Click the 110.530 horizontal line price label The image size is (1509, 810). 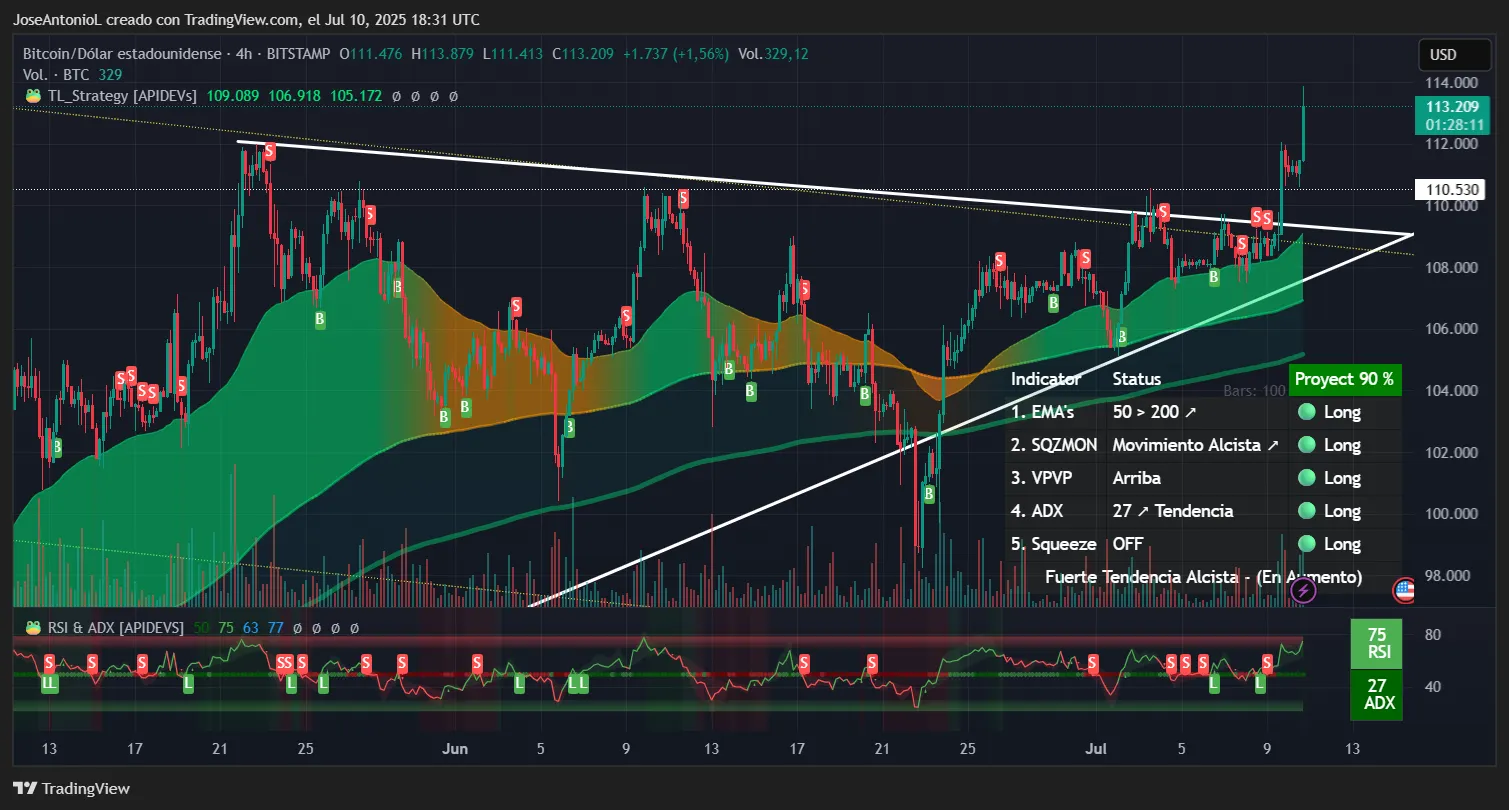(x=1450, y=189)
